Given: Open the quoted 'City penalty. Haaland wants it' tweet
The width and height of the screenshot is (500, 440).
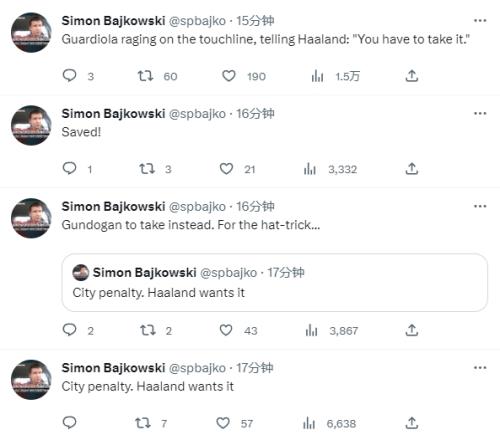Looking at the screenshot, I should pos(275,283).
